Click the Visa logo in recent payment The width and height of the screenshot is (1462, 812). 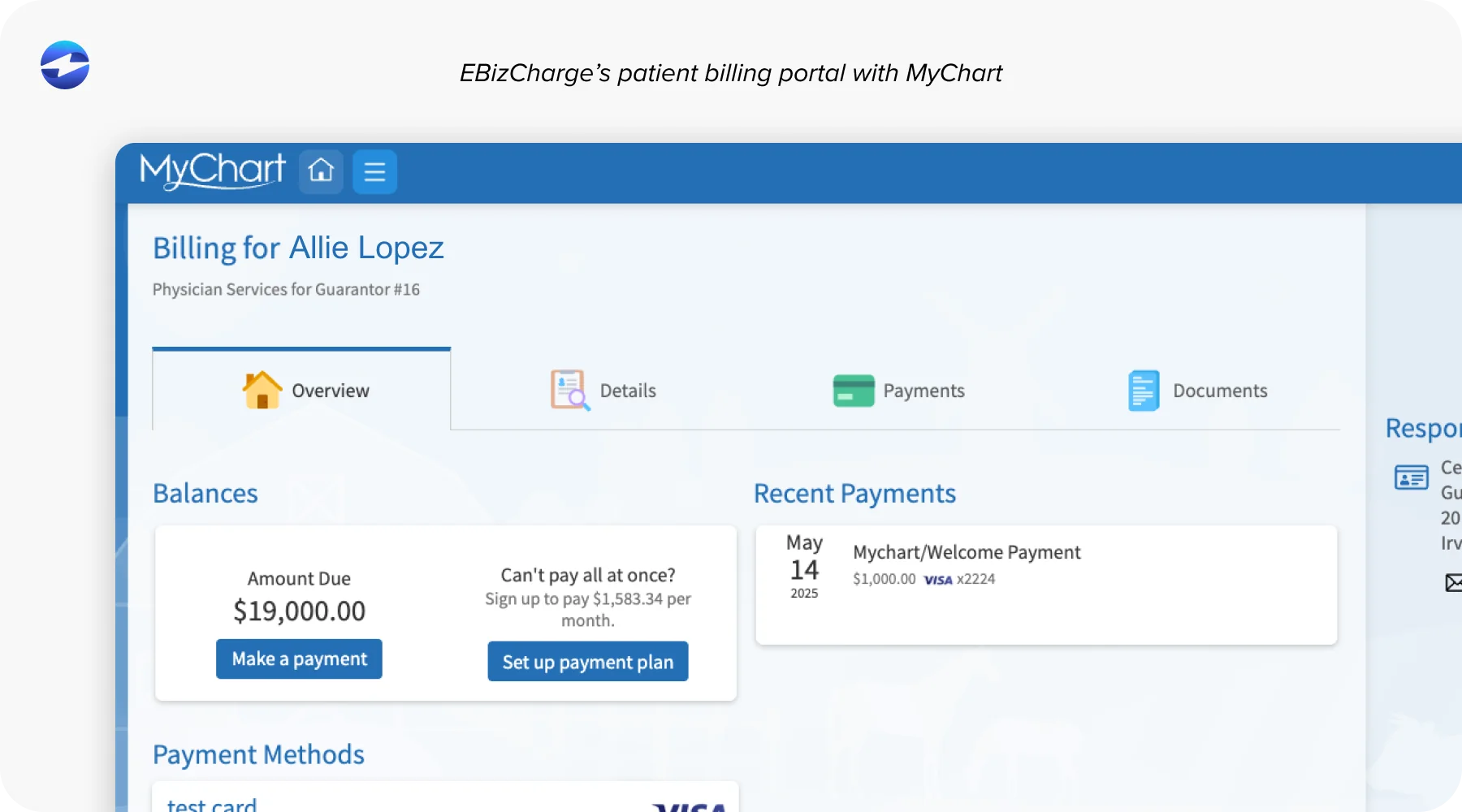click(938, 580)
